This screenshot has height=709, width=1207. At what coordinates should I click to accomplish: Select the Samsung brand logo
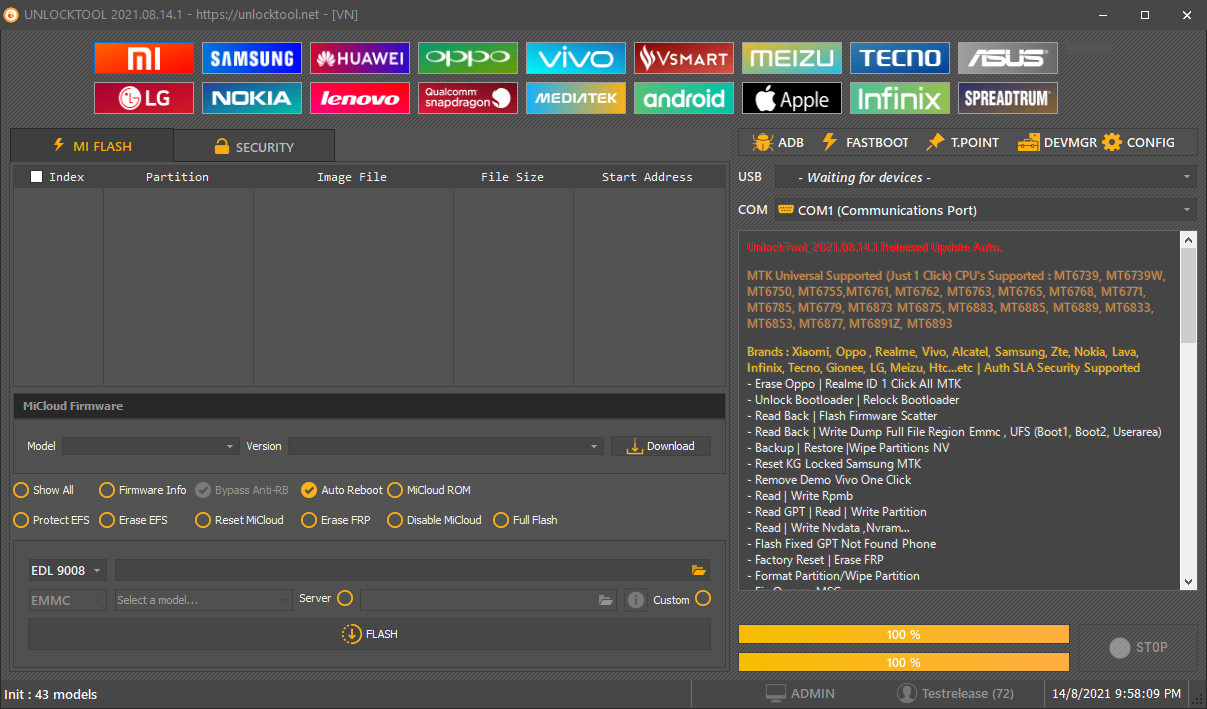(252, 58)
